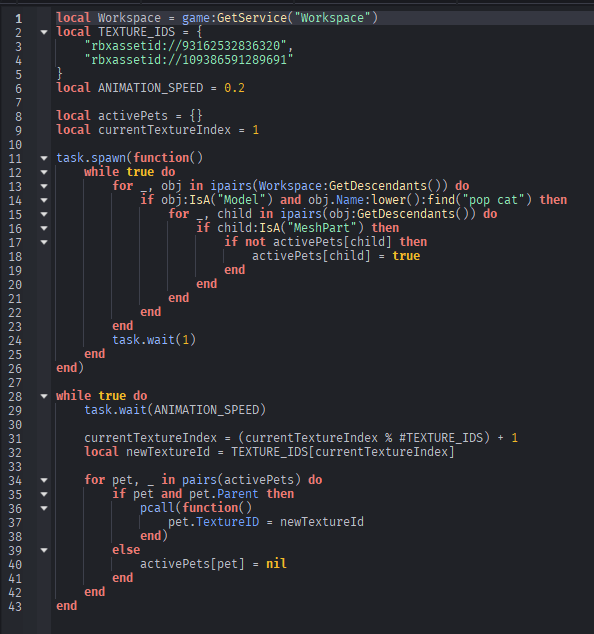Collapse the activePets check fold on line 17

[x=44, y=242]
